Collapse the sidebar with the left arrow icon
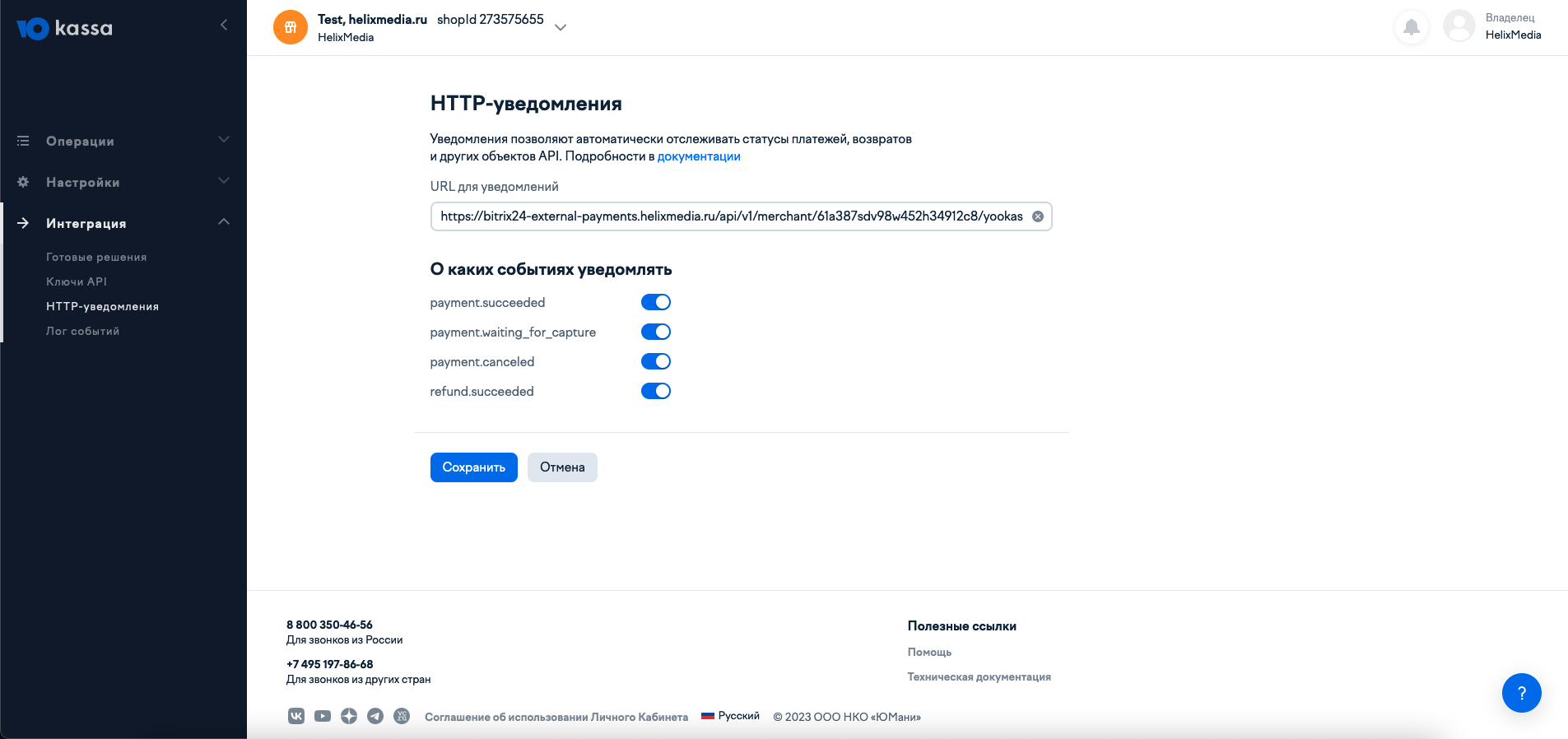Screen dimensions: 1568x739 [x=224, y=26]
